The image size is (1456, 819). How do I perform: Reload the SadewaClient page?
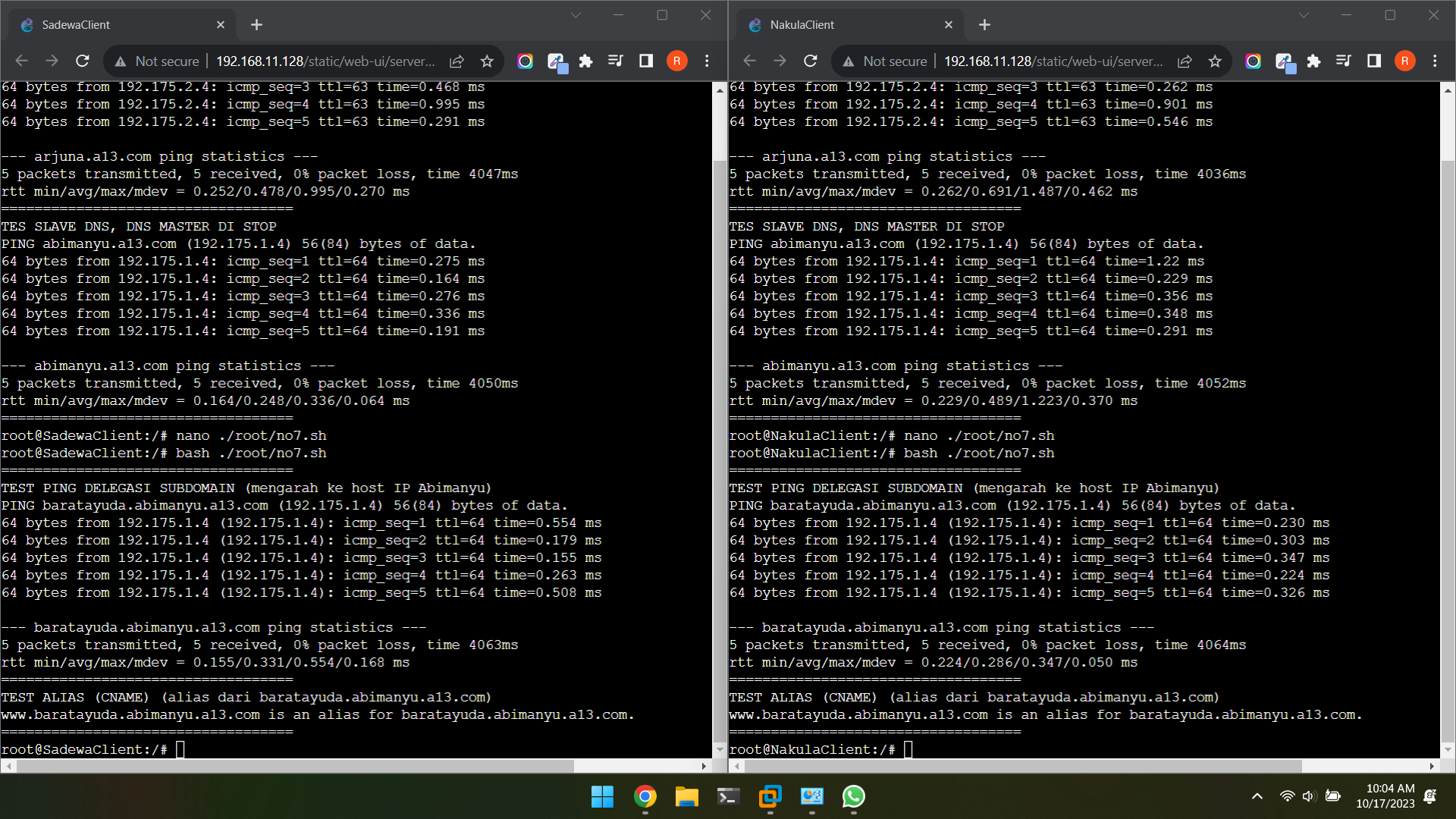83,61
